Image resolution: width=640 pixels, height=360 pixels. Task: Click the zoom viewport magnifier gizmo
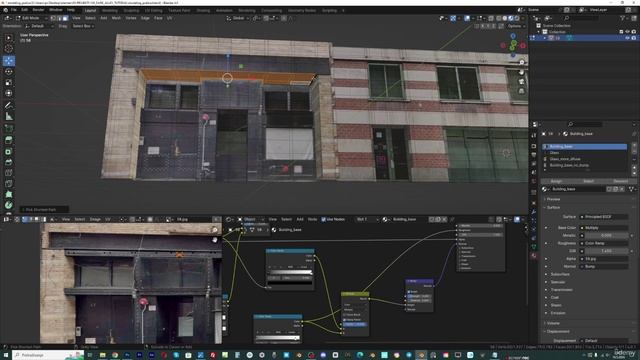click(x=521, y=62)
